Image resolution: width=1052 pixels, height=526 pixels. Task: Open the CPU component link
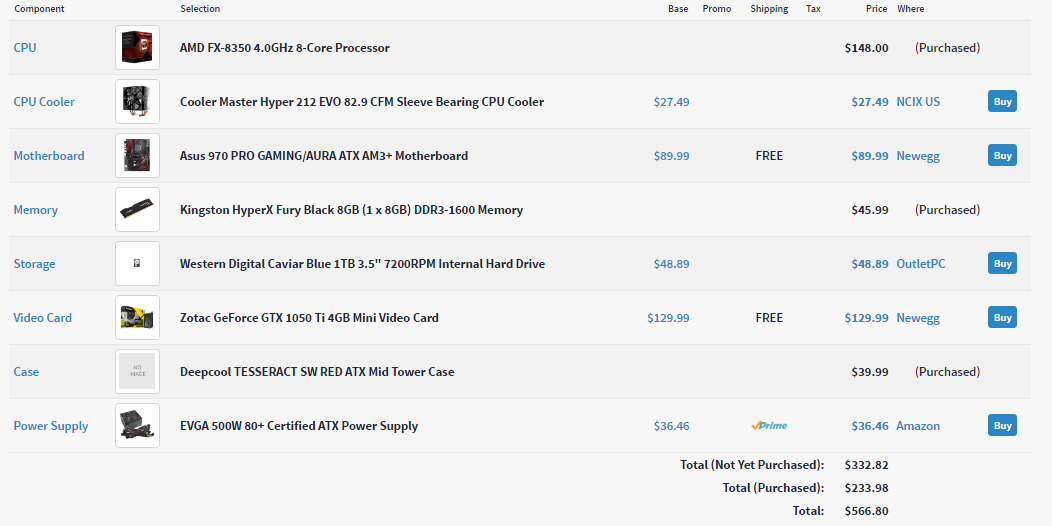point(25,48)
